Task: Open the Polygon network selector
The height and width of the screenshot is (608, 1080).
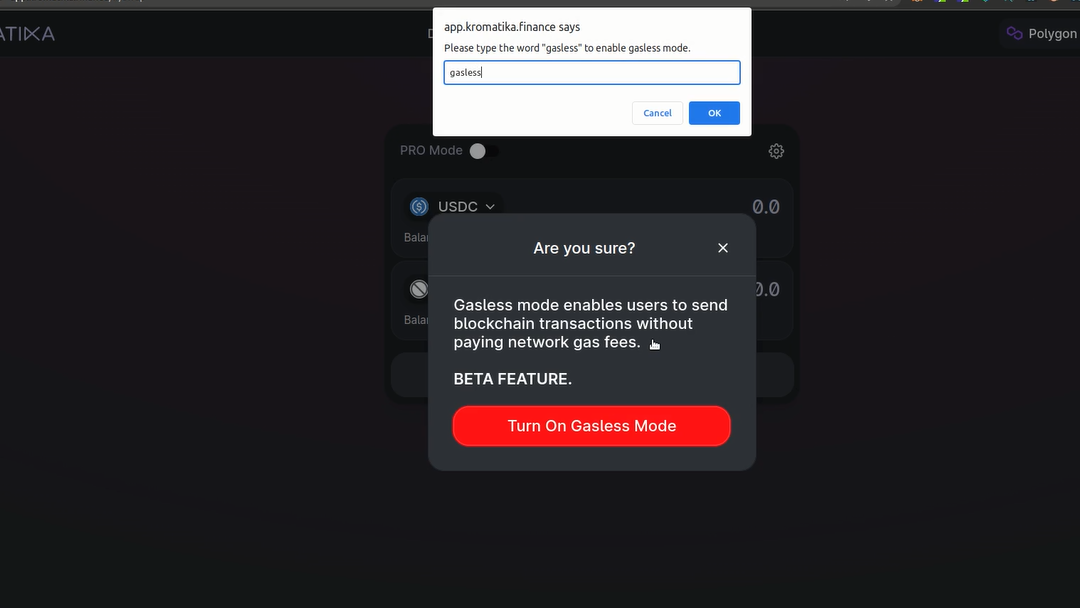Action: coord(1041,33)
